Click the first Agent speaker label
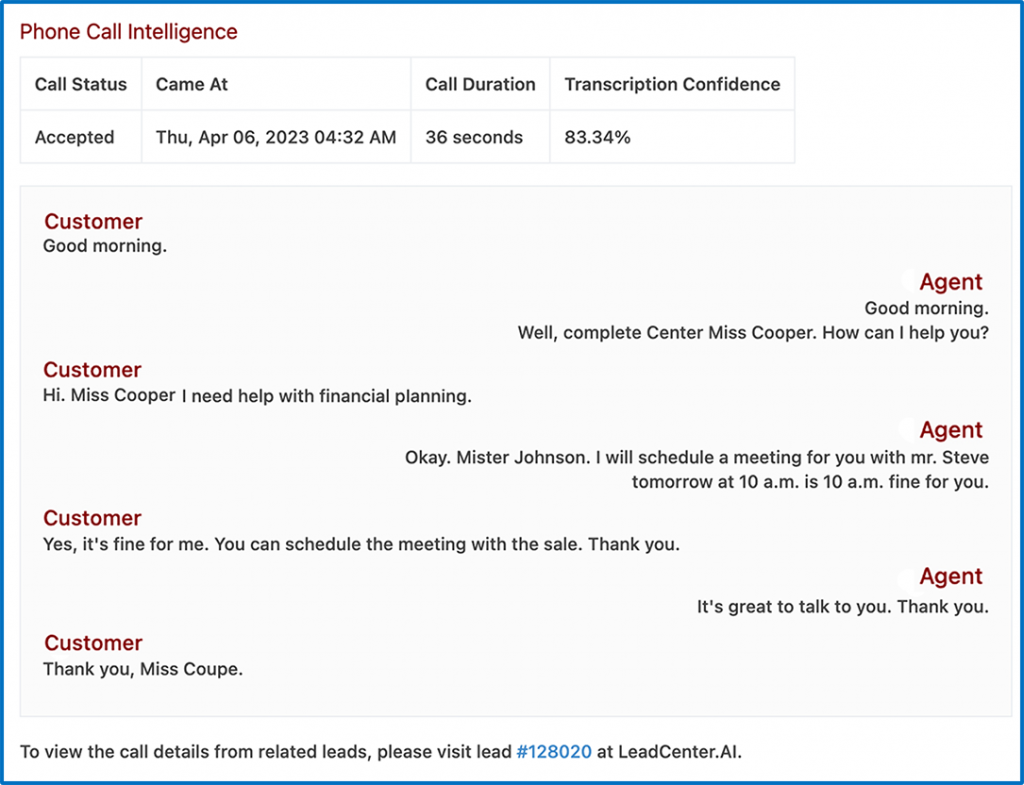This screenshot has width=1024, height=785. pos(951,281)
